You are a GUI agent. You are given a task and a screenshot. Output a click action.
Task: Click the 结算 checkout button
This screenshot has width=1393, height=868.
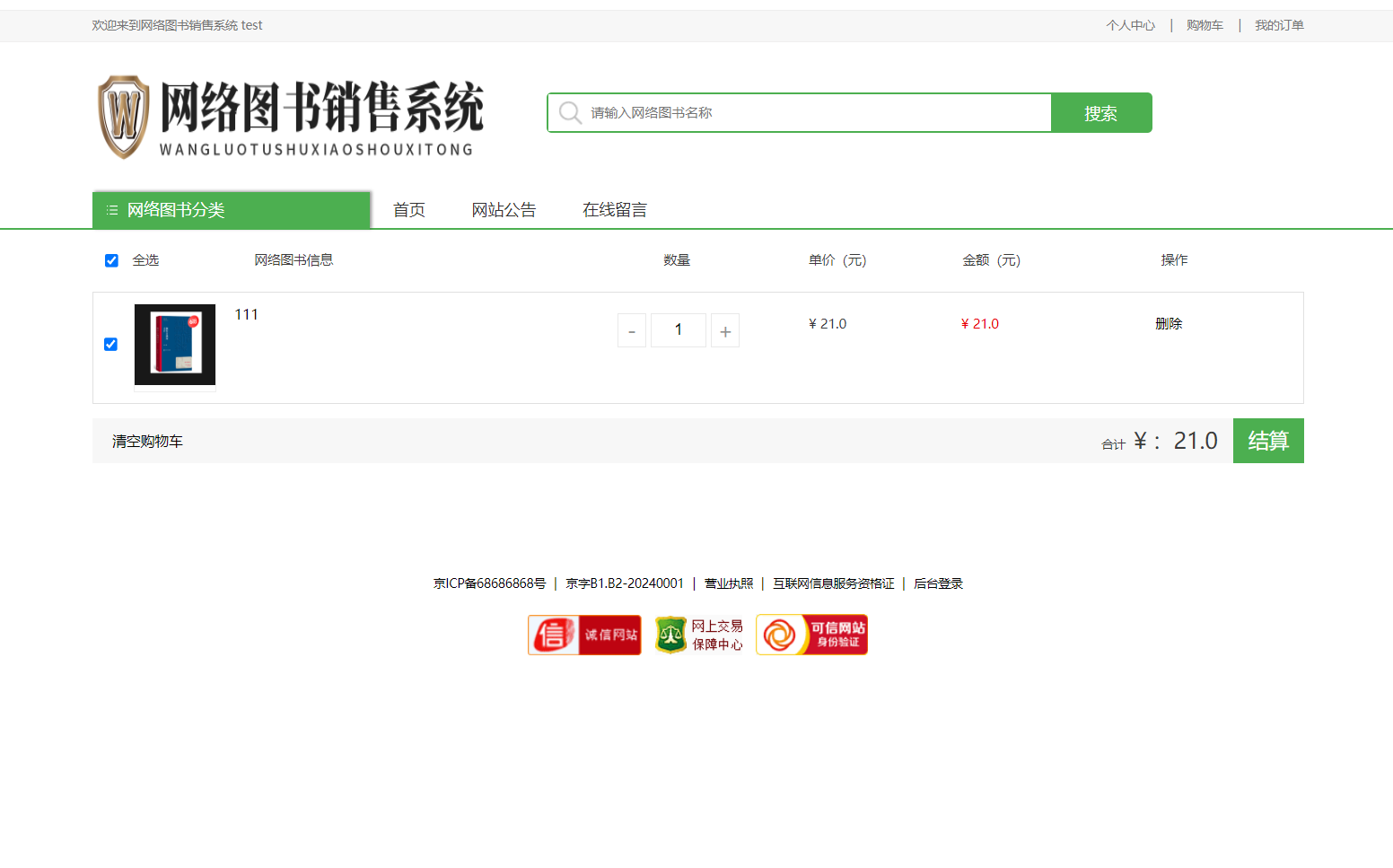click(1267, 441)
